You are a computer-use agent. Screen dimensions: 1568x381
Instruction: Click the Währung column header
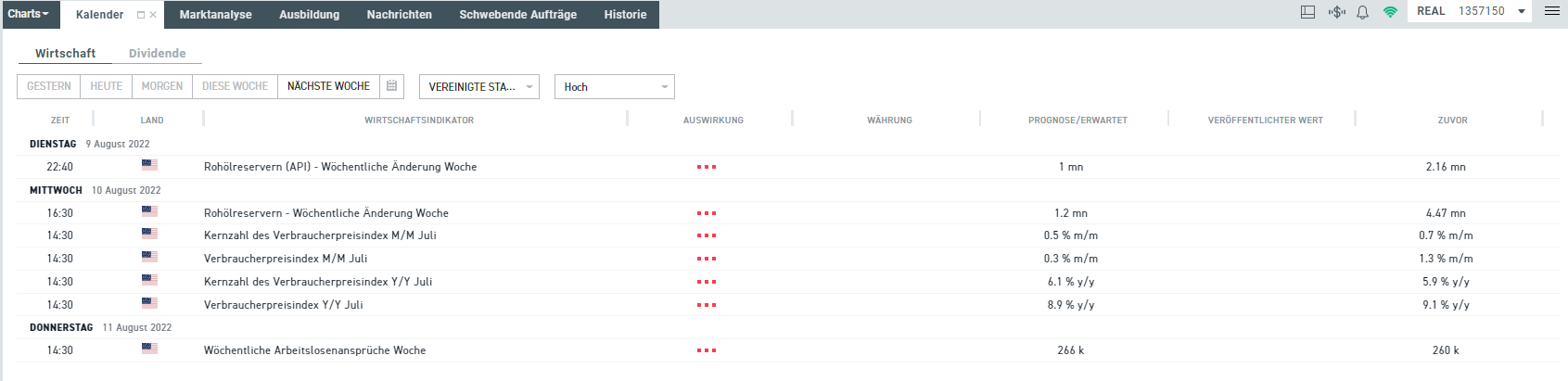tap(889, 121)
